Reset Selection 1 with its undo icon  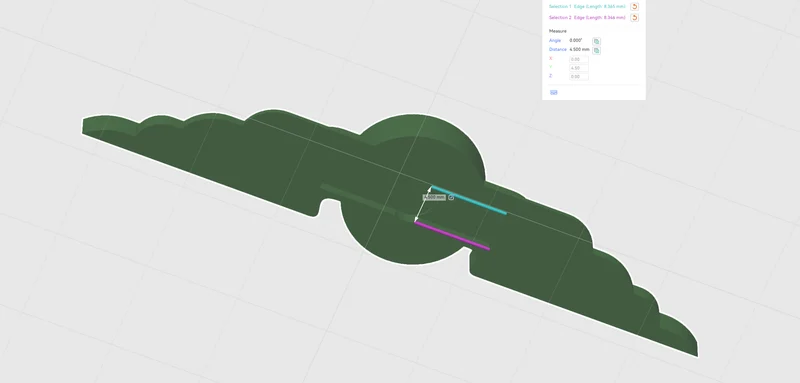(635, 7)
